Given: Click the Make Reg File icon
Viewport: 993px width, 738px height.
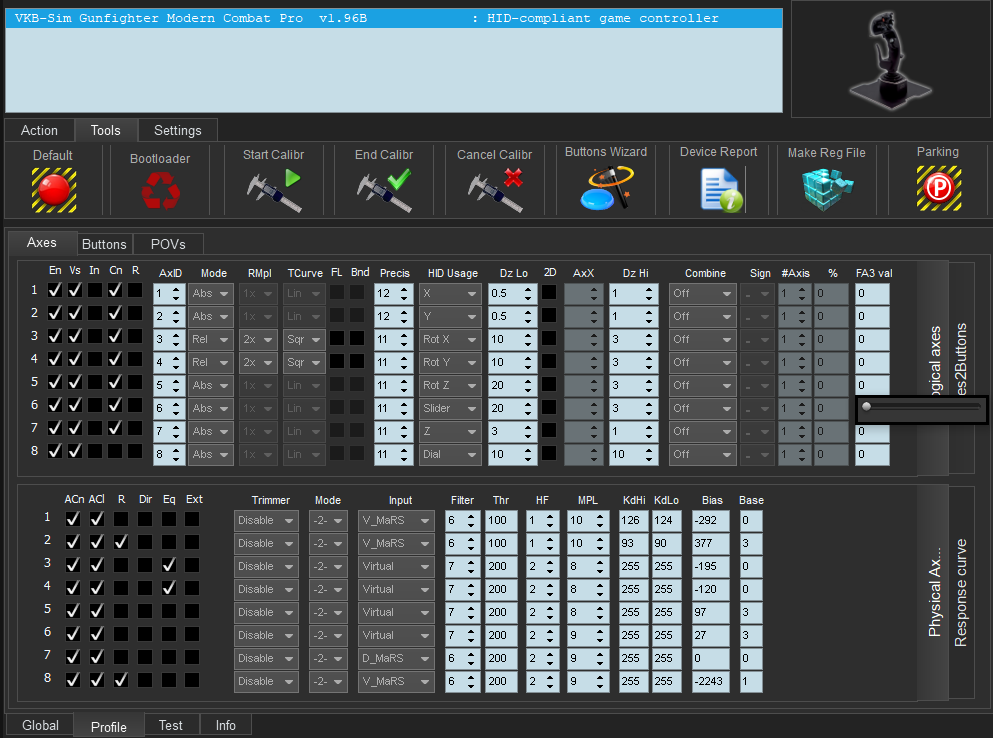Looking at the screenshot, I should coord(826,188).
